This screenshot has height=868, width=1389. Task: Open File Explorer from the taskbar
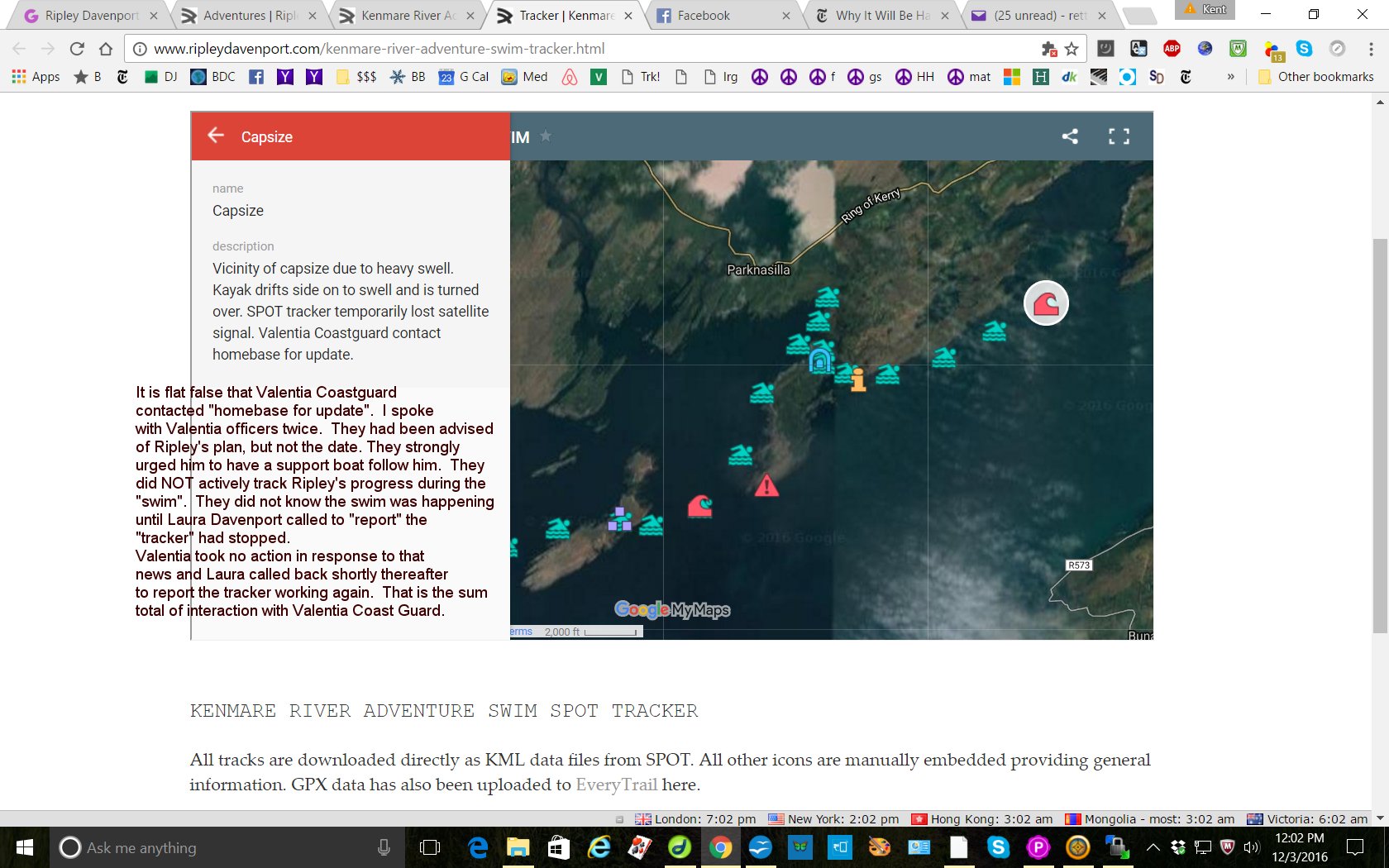click(518, 847)
